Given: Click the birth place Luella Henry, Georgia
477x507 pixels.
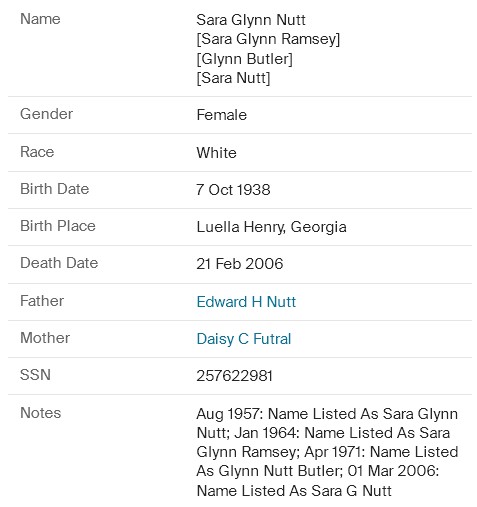Looking at the screenshot, I should click(x=271, y=227).
